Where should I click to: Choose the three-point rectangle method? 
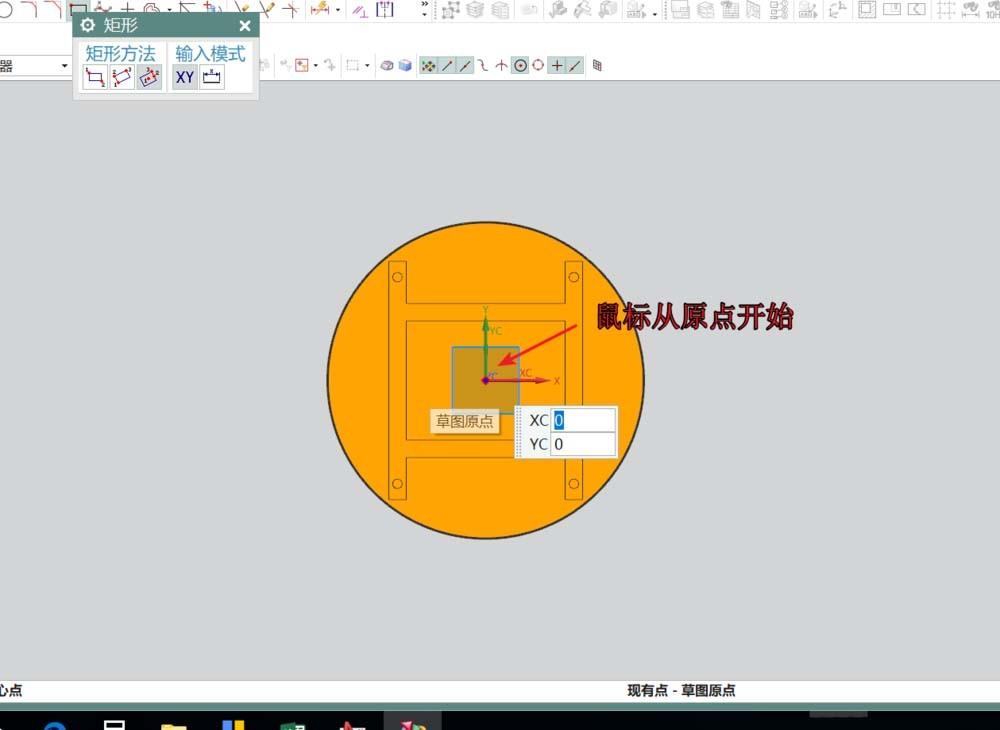[122, 77]
